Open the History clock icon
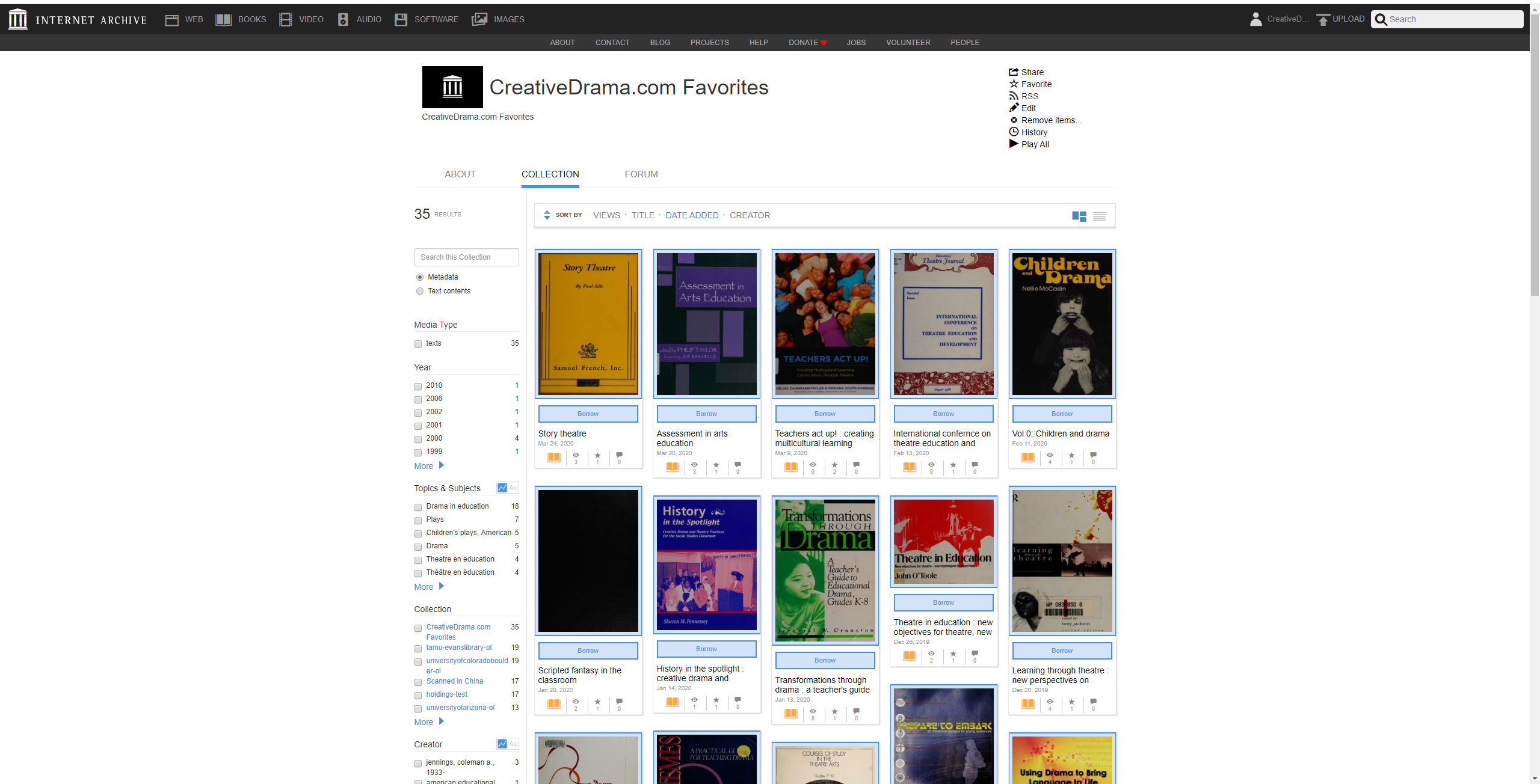This screenshot has width=1540, height=784. coord(1014,132)
